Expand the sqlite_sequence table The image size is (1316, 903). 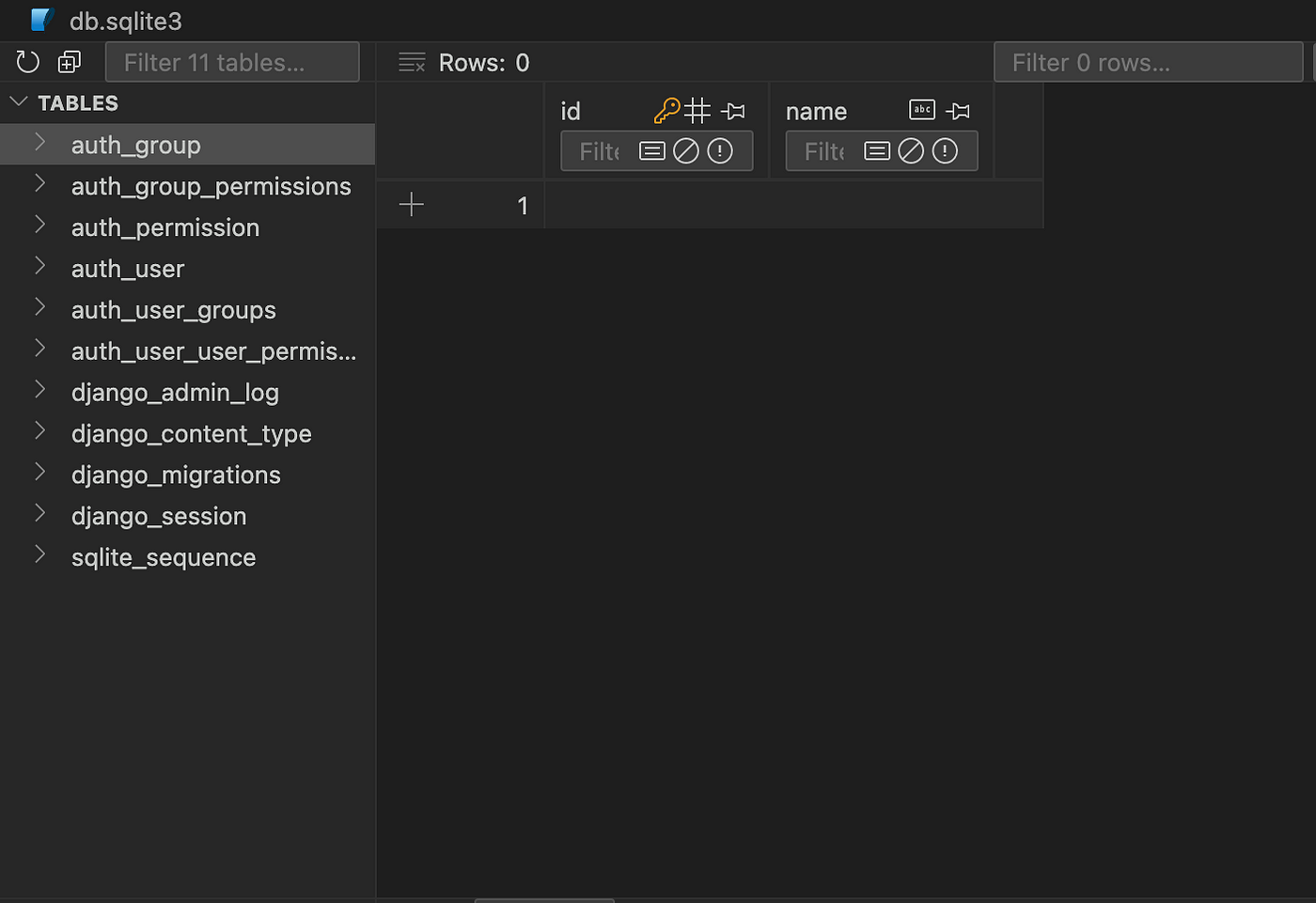coord(39,555)
